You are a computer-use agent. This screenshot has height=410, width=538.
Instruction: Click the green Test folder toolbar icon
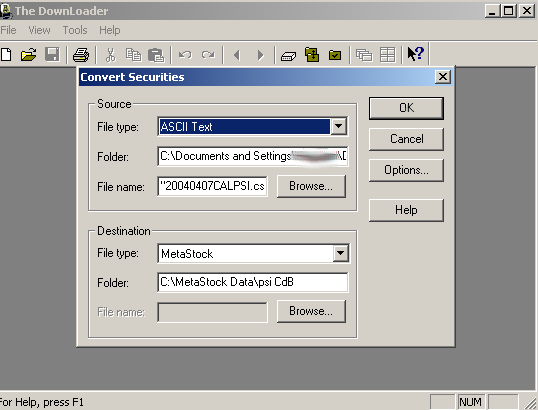pyautogui.click(x=335, y=55)
